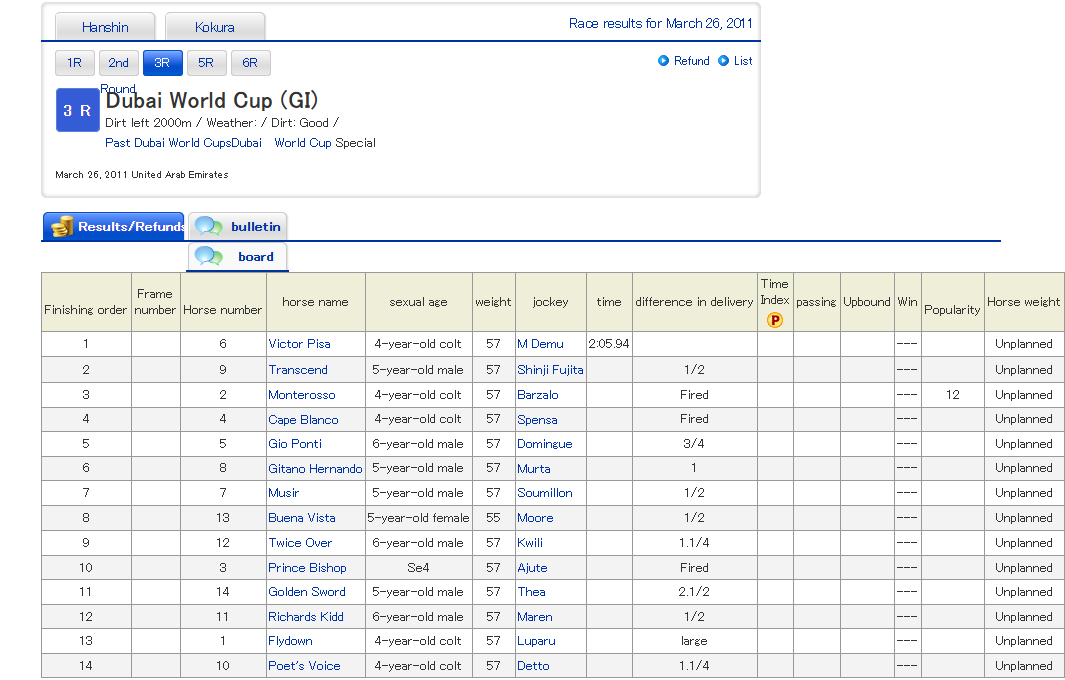Click the coins icon on Results/Refunds
This screenshot has height=680, width=1065.
click(x=62, y=226)
